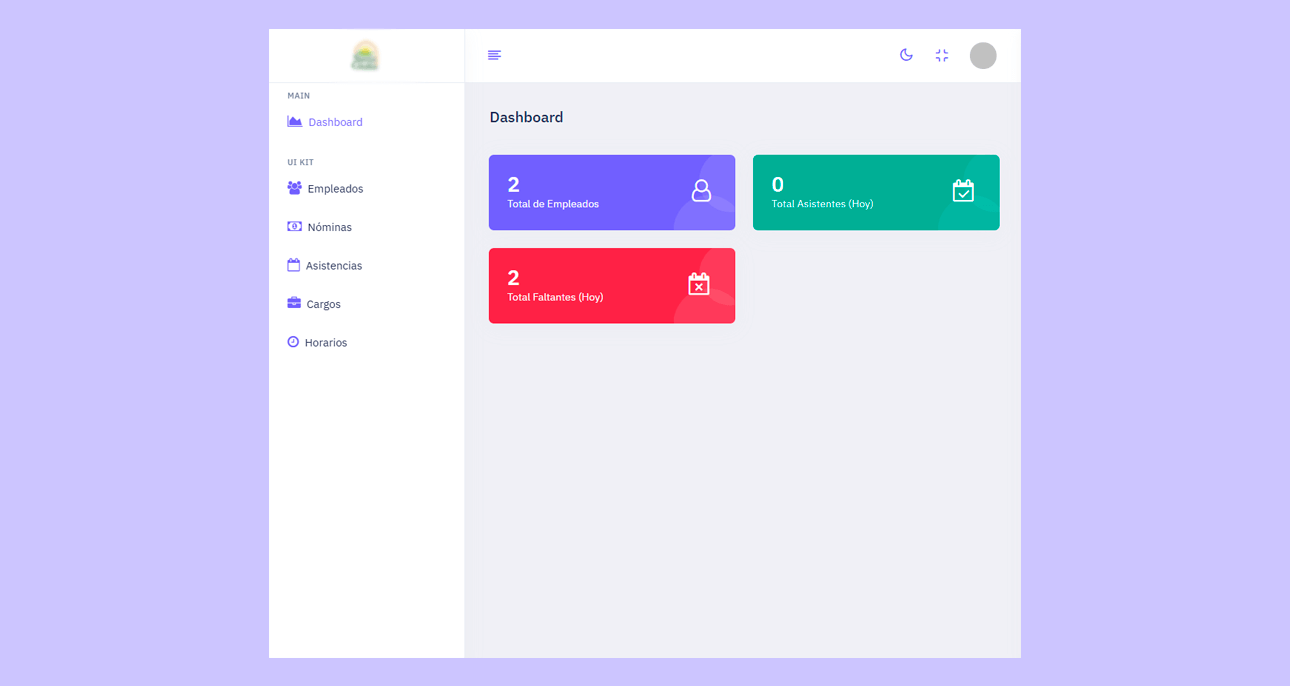This screenshot has height=686, width=1290.
Task: Select Asistencias in the sidebar
Action: point(334,266)
